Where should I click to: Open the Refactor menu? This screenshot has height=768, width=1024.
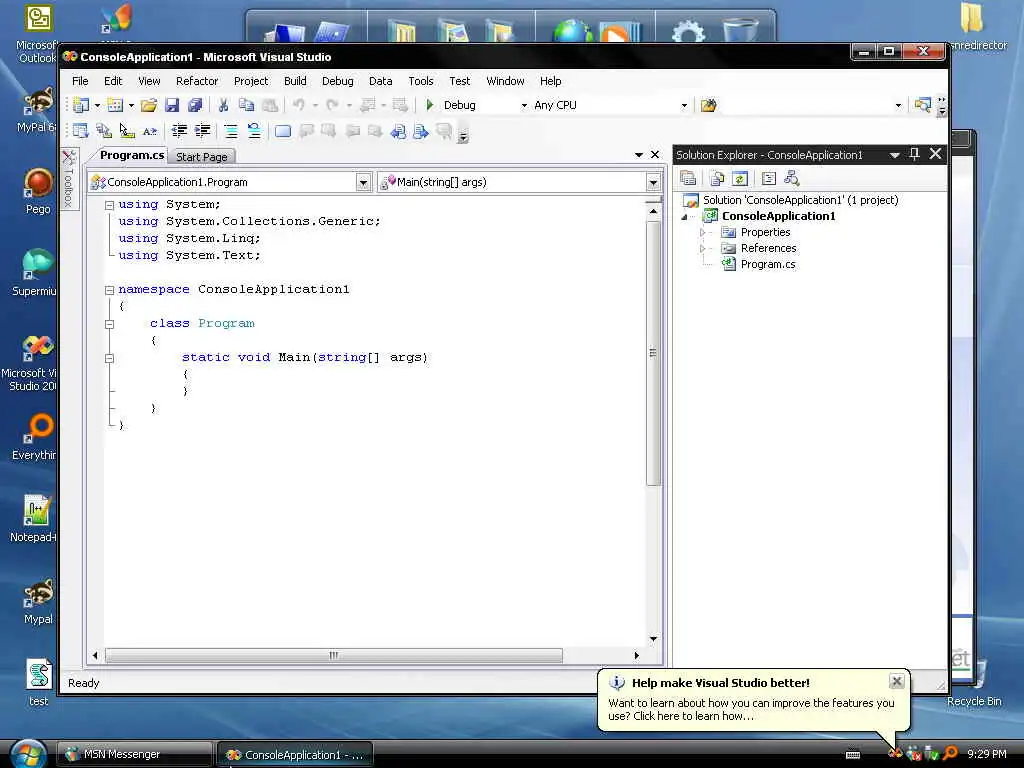point(197,81)
